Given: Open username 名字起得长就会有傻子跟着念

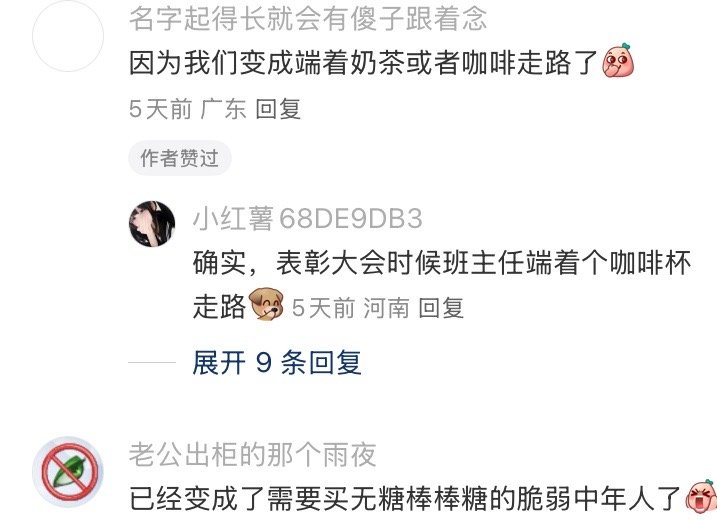Looking at the screenshot, I should [308, 19].
